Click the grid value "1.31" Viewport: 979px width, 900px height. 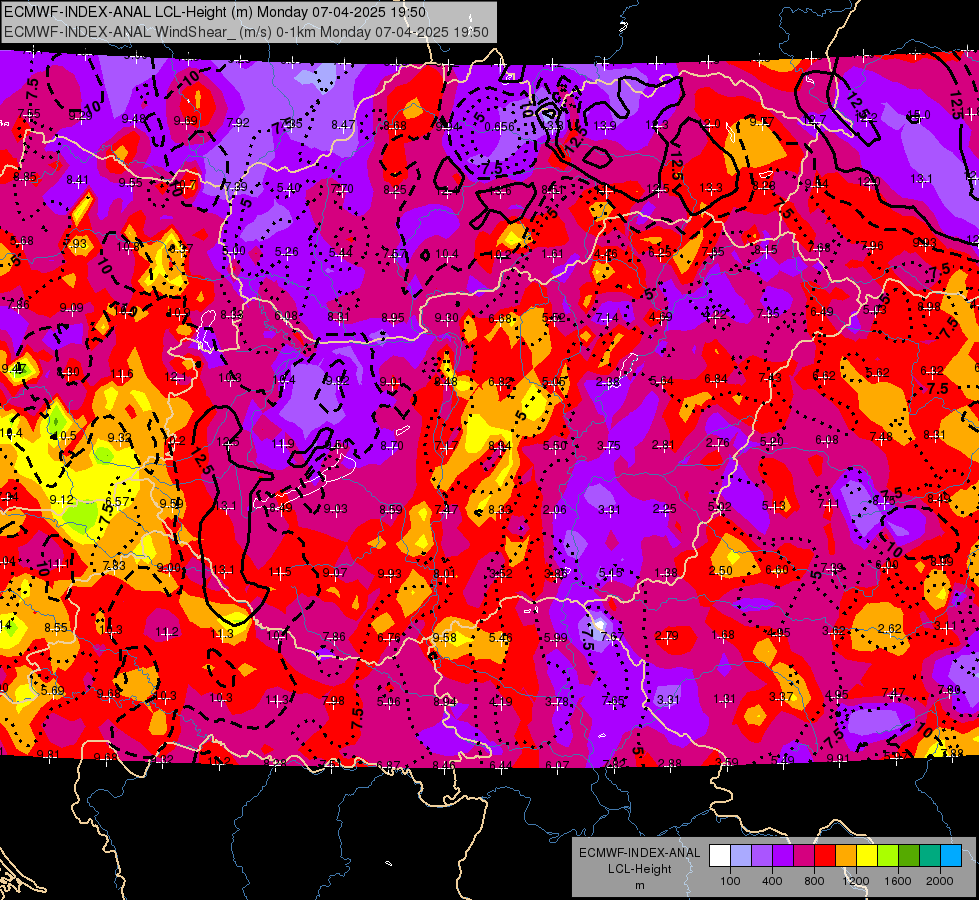coord(724,699)
